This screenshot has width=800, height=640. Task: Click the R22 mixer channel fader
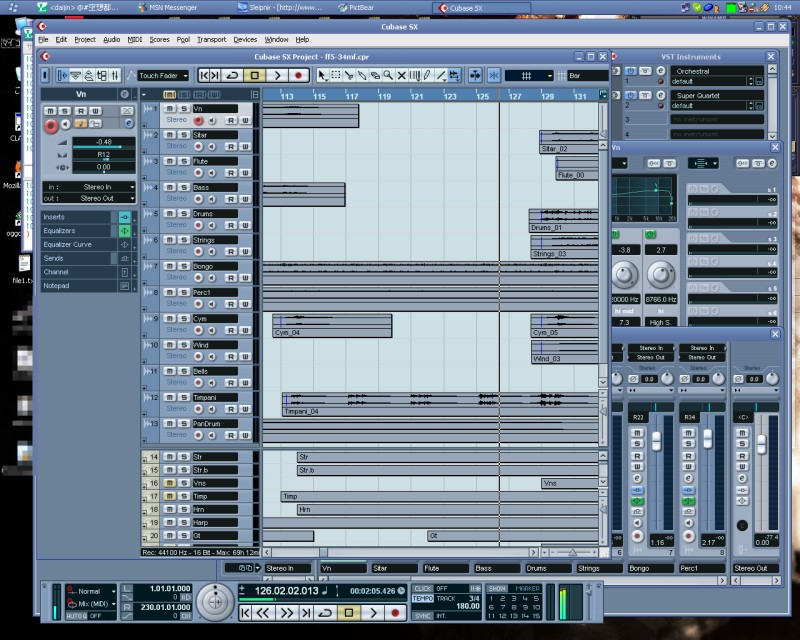pos(656,441)
